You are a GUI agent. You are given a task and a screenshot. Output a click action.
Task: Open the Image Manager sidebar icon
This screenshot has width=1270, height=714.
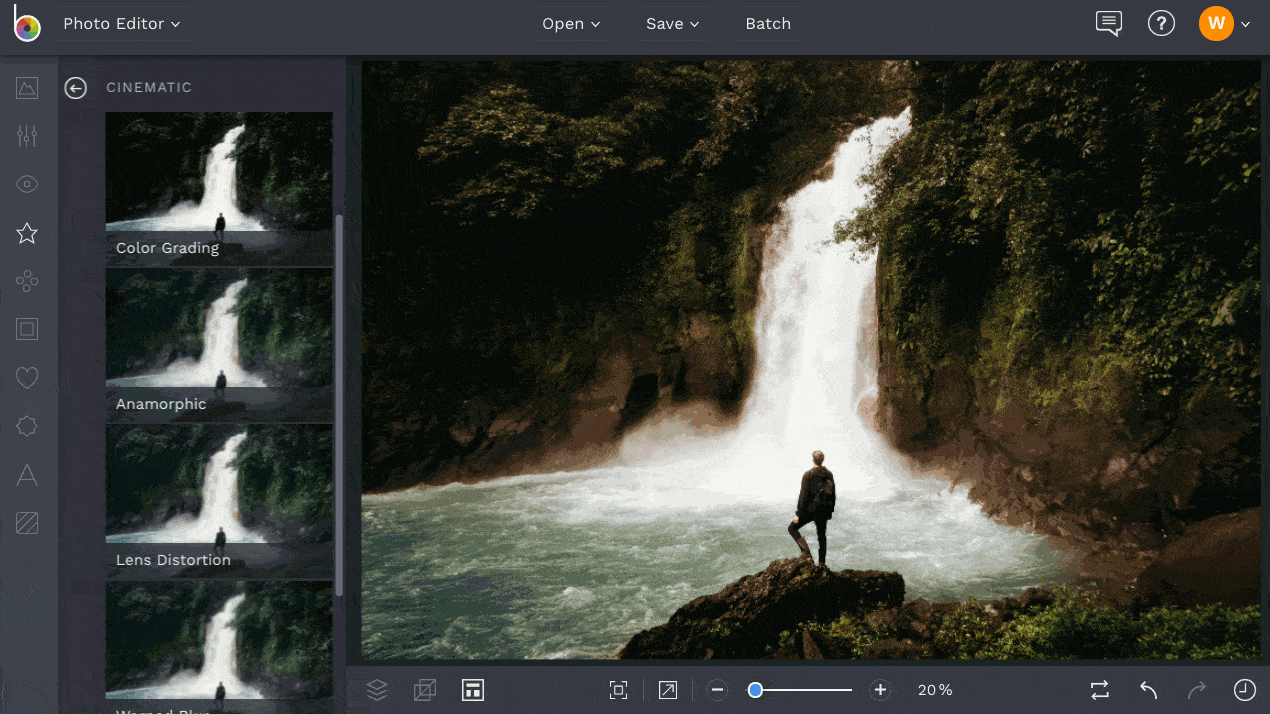[27, 88]
